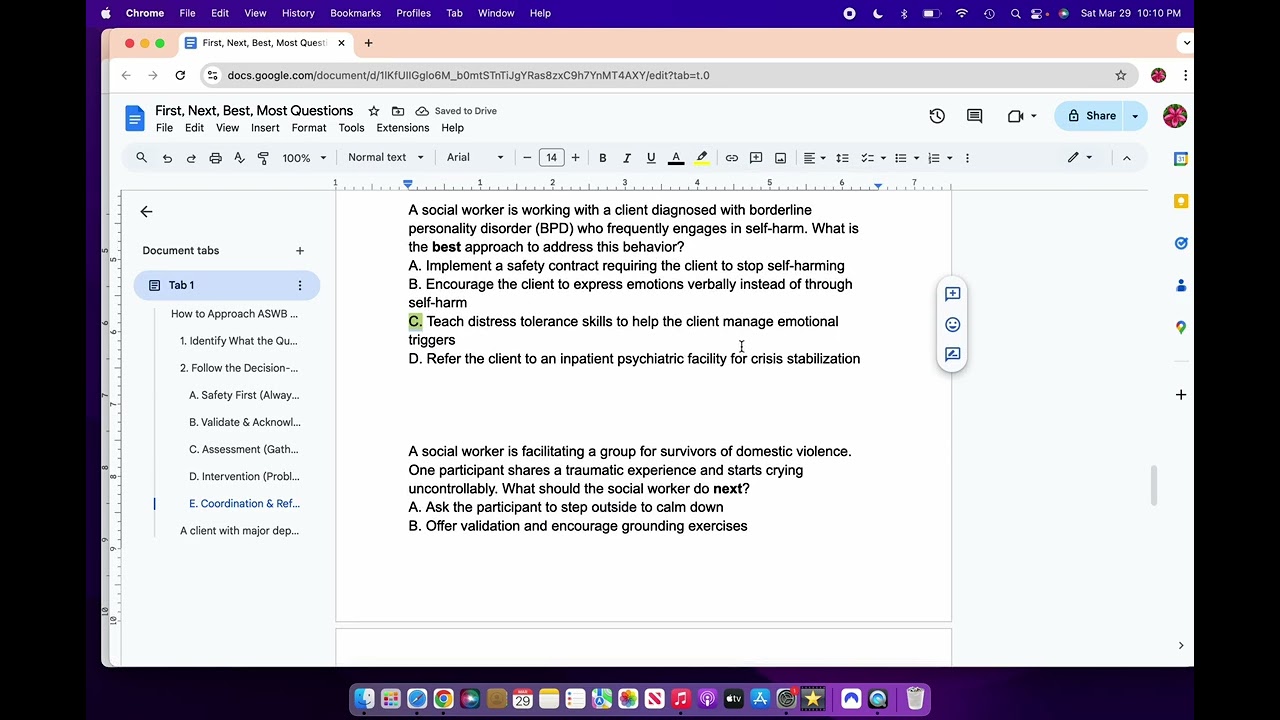Go to 'A client with major dep...' heading

[x=239, y=531]
